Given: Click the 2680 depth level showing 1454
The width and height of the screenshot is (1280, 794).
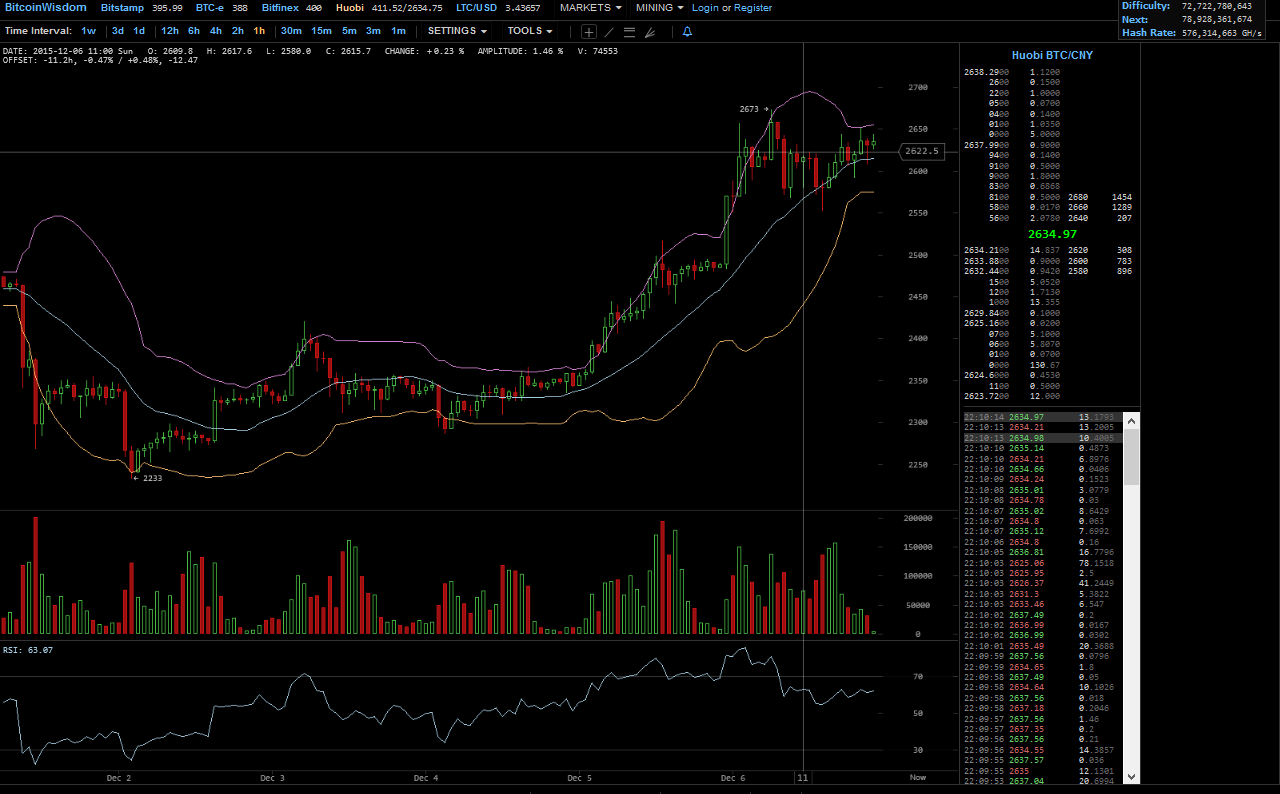Looking at the screenshot, I should click(1100, 198).
